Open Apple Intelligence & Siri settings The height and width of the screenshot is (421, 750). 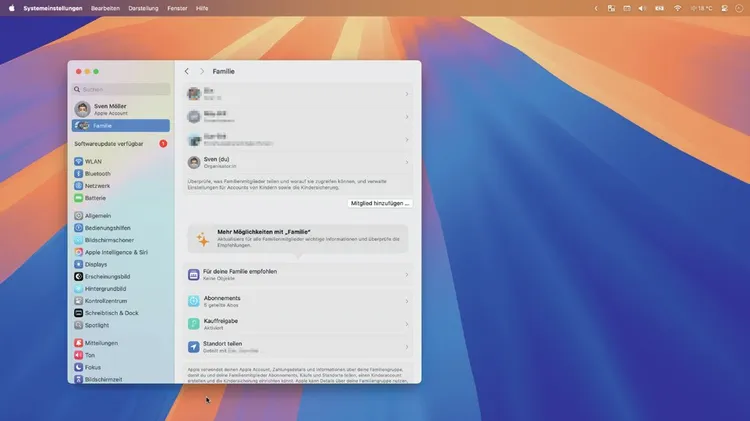click(121, 252)
